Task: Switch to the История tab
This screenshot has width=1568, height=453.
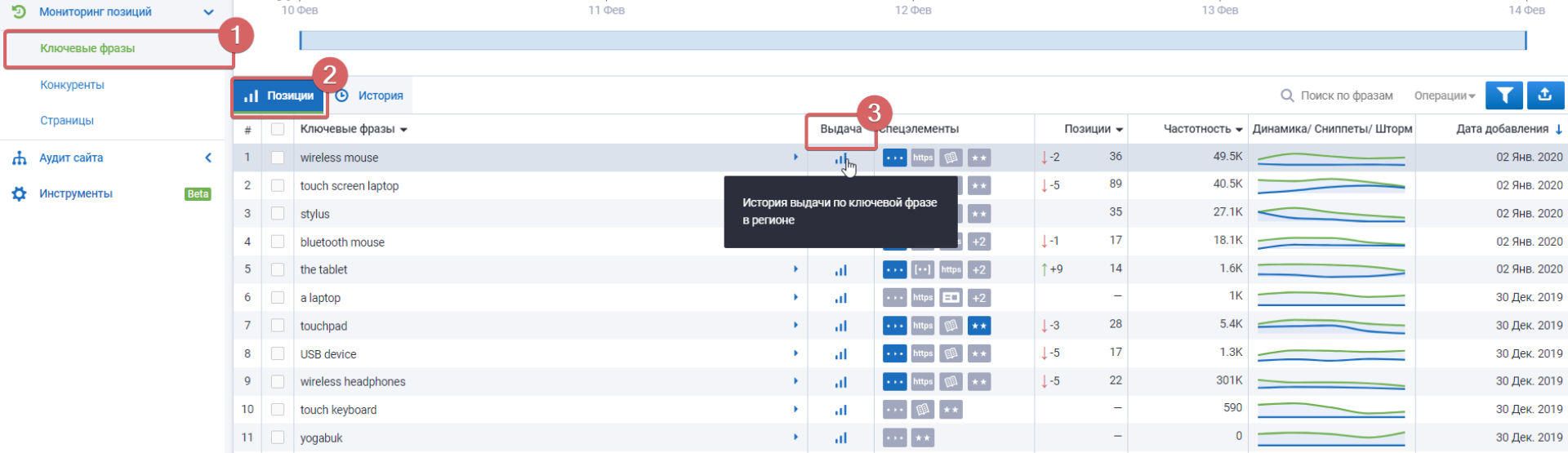Action: (370, 95)
